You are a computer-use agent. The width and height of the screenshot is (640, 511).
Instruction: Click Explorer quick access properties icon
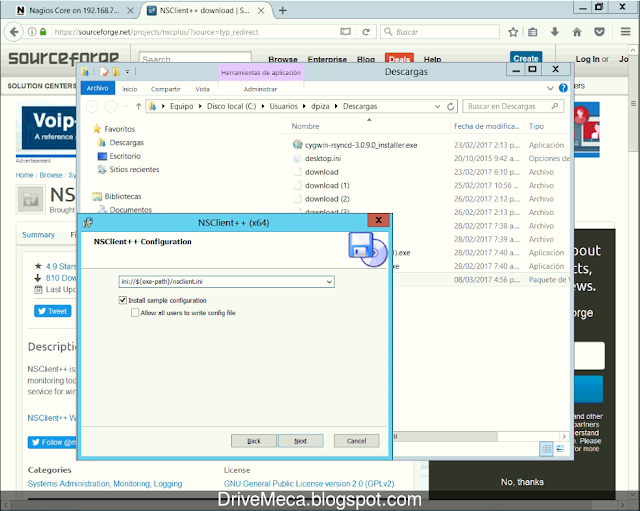pyautogui.click(x=104, y=72)
